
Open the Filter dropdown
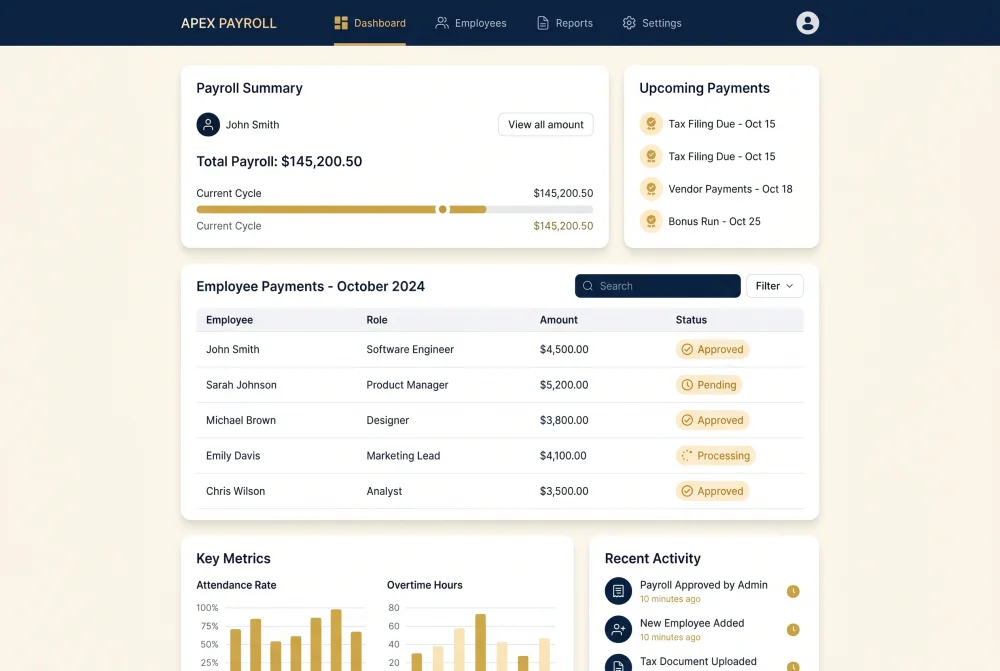coord(774,286)
